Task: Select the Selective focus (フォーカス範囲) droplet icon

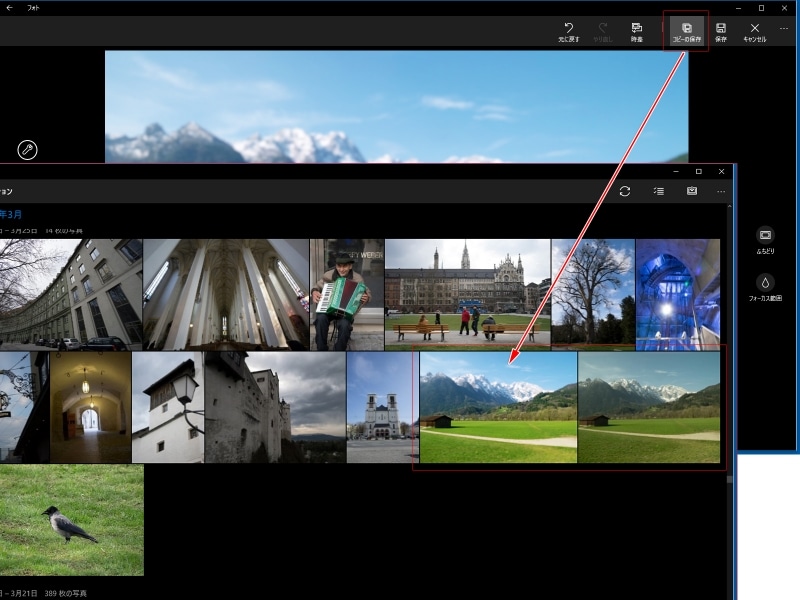Action: coord(766,283)
